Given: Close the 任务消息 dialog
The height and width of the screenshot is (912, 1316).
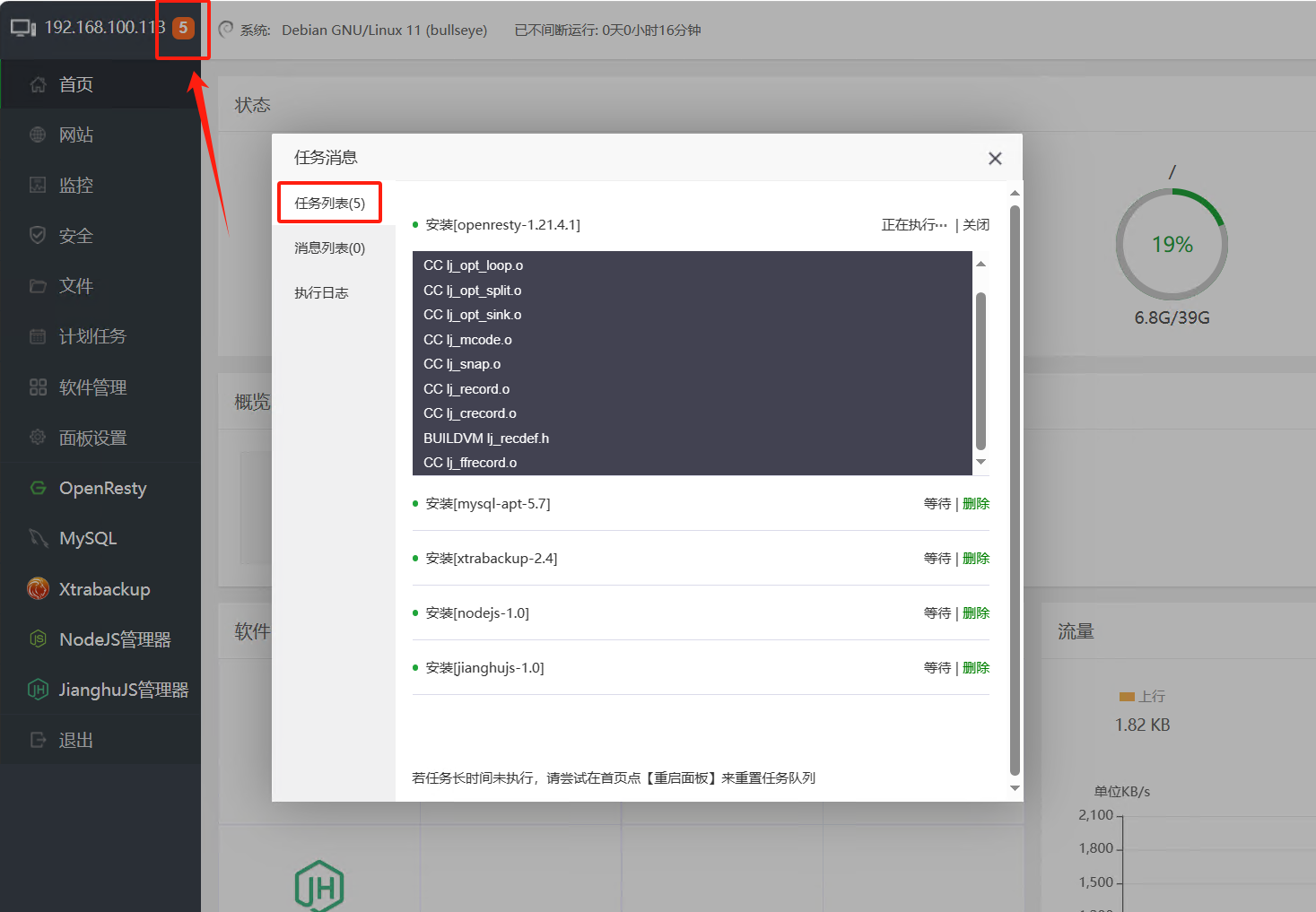Looking at the screenshot, I should pos(995,159).
